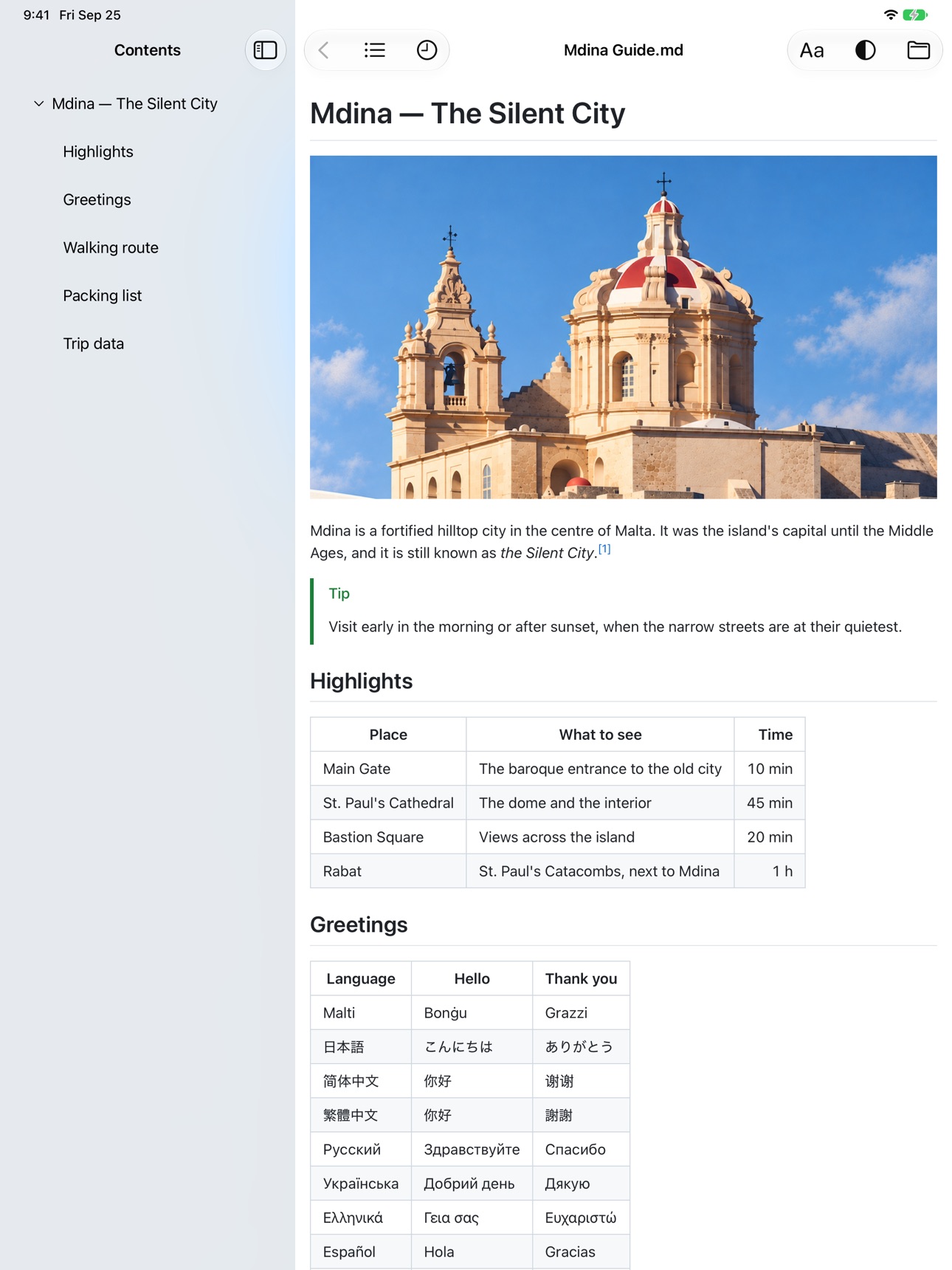The image size is (952, 1270).
Task: Toggle the light/dark appearance icon
Action: 865,50
